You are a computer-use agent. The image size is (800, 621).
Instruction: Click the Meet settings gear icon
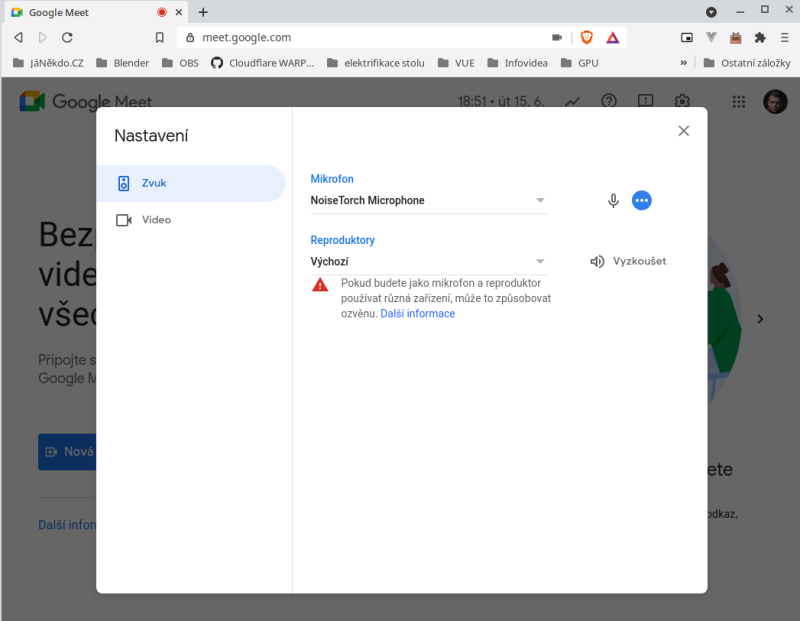pyautogui.click(x=682, y=101)
